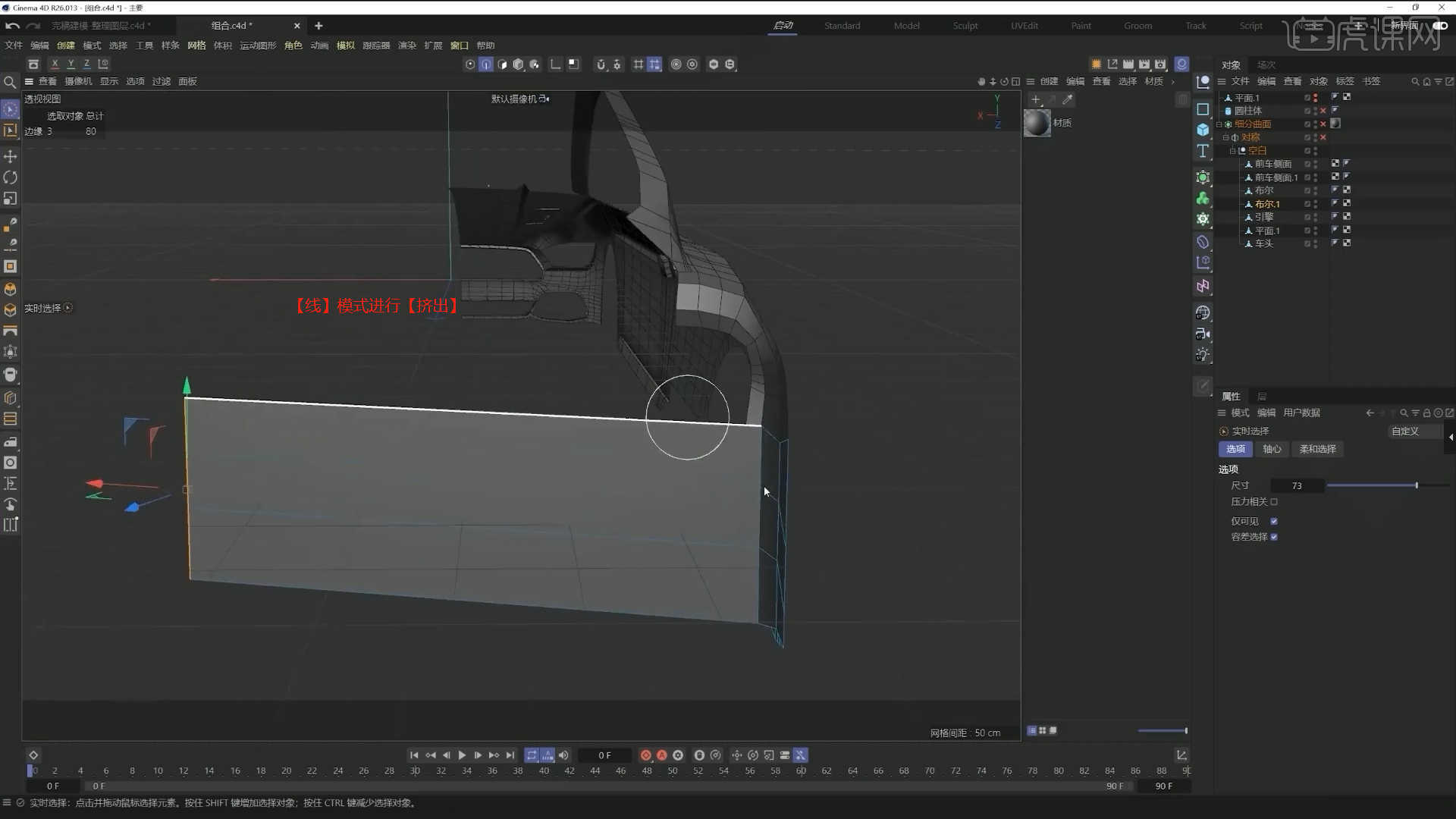Select the Rotate tool in left toolbar
This screenshot has width=1456, height=819.
pos(11,177)
